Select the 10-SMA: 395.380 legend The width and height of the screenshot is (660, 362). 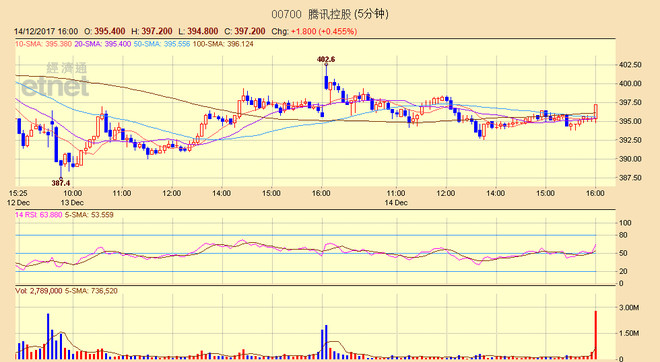43,44
